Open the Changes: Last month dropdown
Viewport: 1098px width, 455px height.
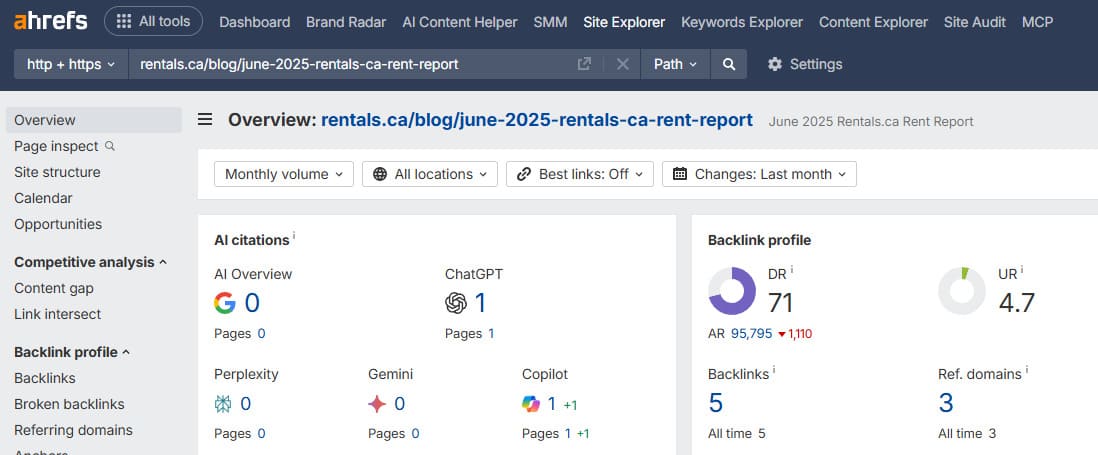pyautogui.click(x=759, y=174)
